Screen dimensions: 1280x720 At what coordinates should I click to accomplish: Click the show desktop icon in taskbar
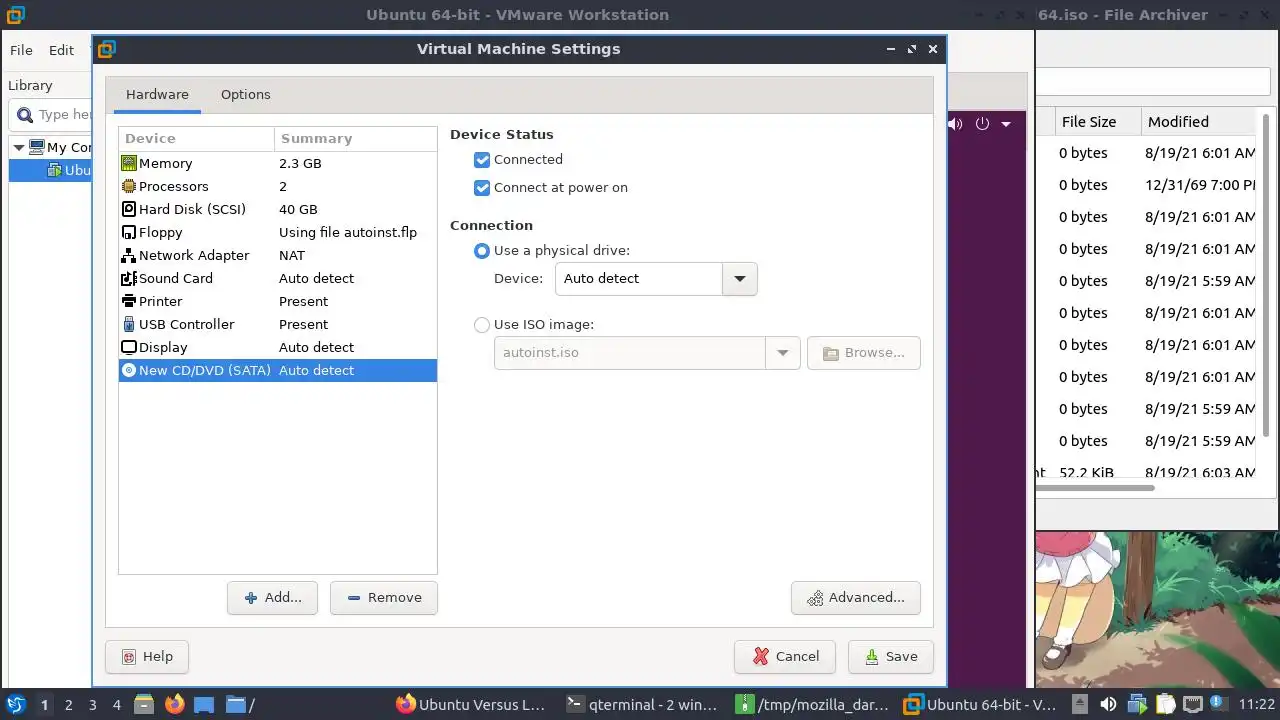click(x=204, y=704)
